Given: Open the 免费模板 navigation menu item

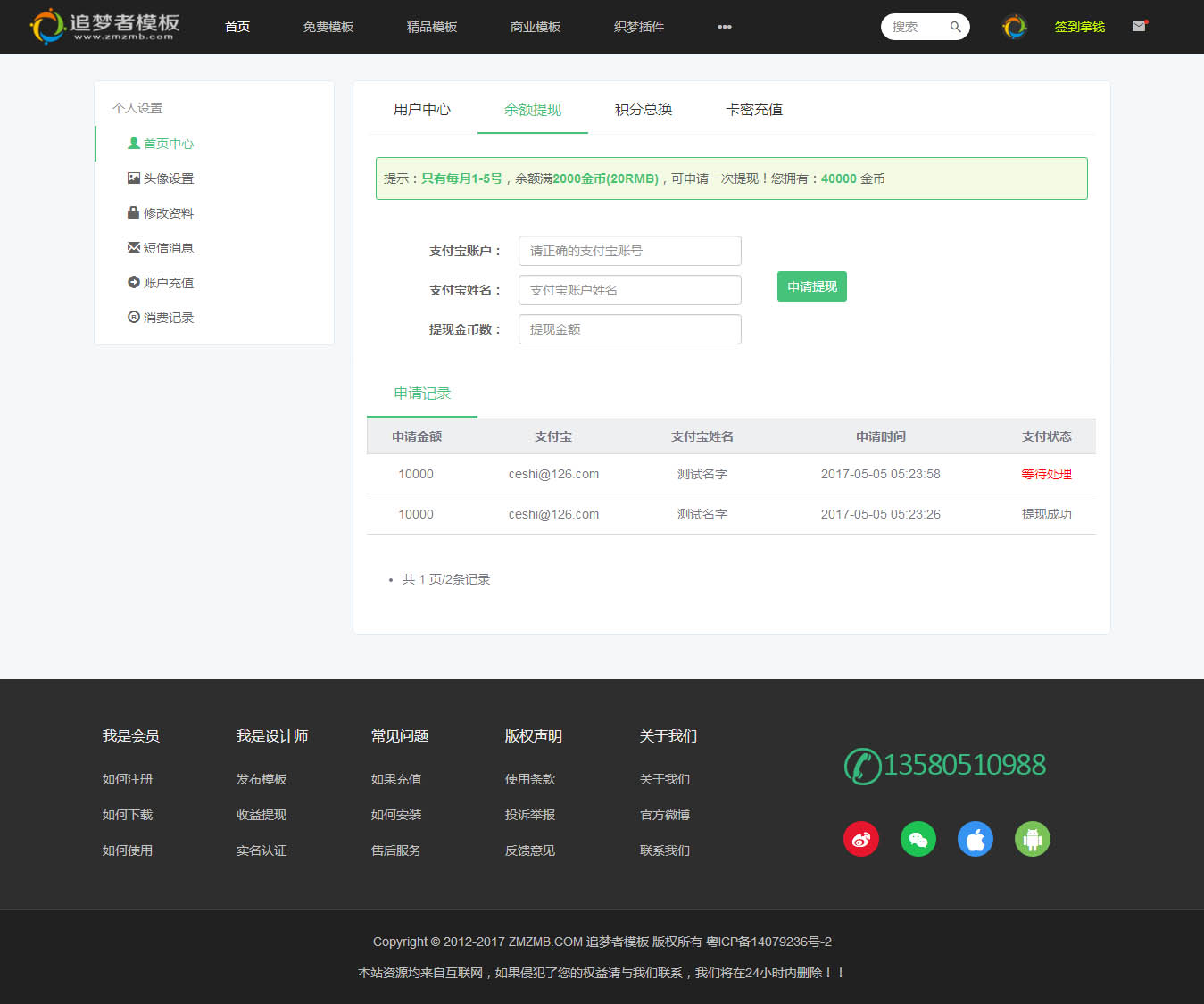Looking at the screenshot, I should pyautogui.click(x=328, y=27).
